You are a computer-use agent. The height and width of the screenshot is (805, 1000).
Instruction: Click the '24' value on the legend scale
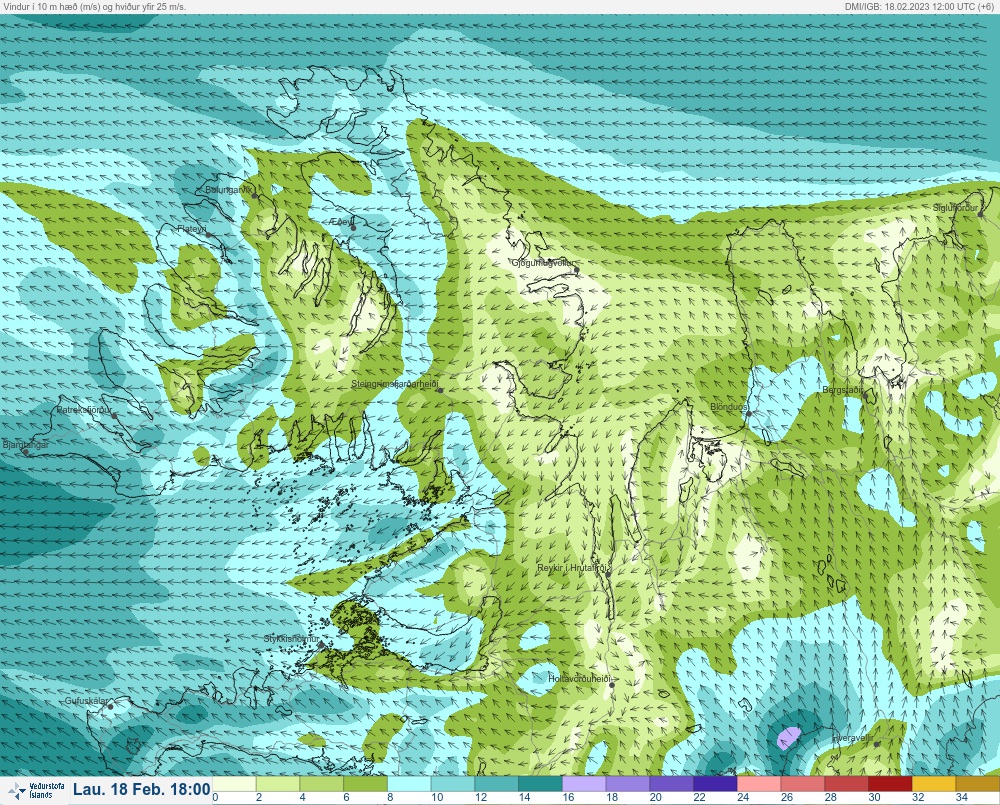coord(743,797)
